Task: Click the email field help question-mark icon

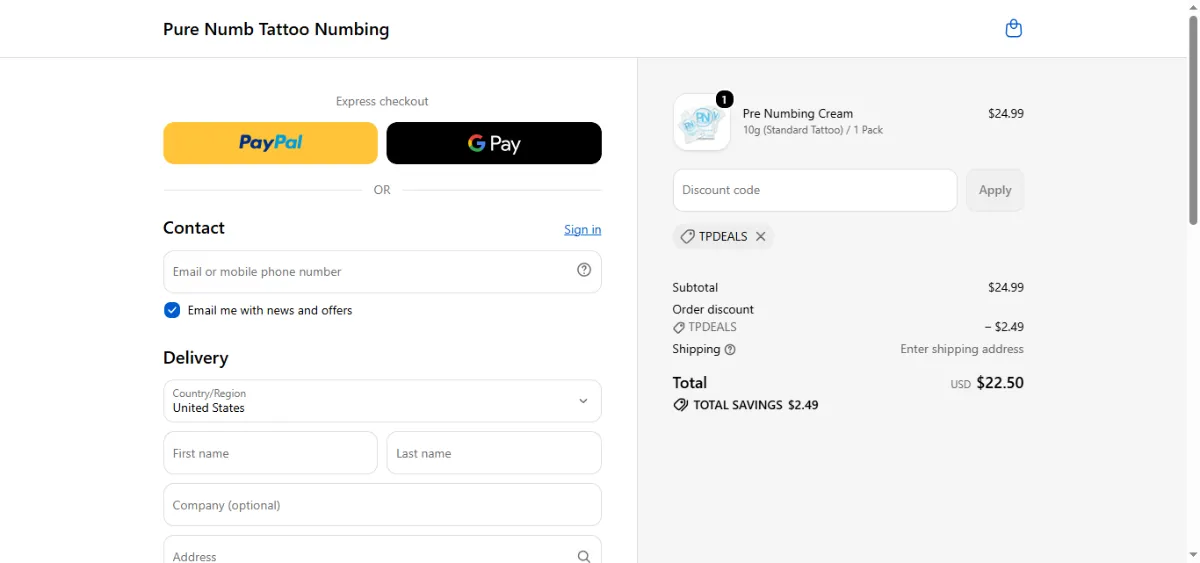Action: coord(584,270)
